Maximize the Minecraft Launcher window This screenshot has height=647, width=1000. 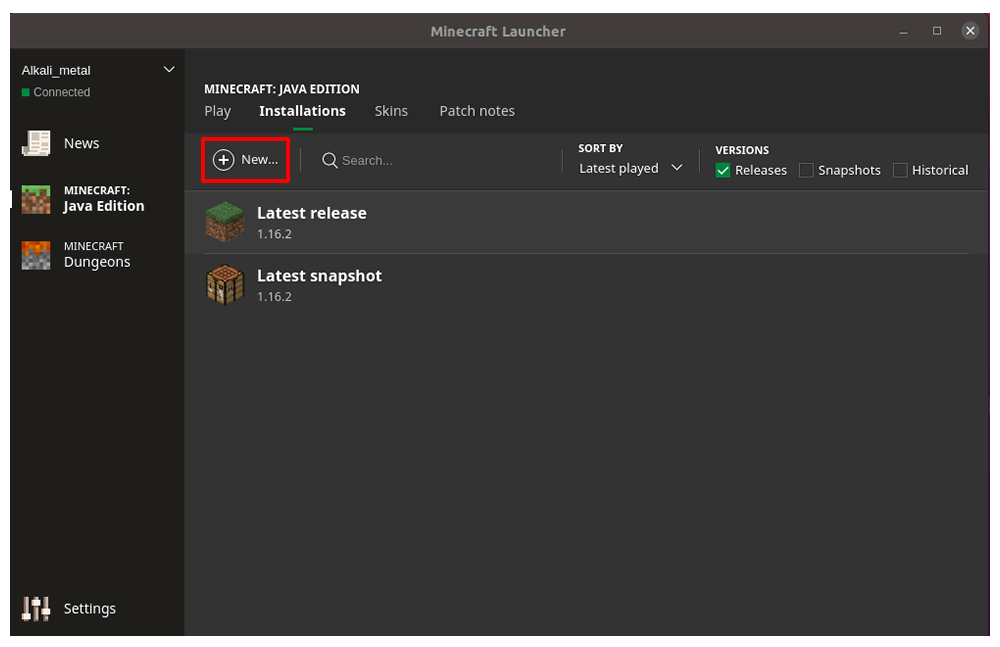[x=937, y=31]
